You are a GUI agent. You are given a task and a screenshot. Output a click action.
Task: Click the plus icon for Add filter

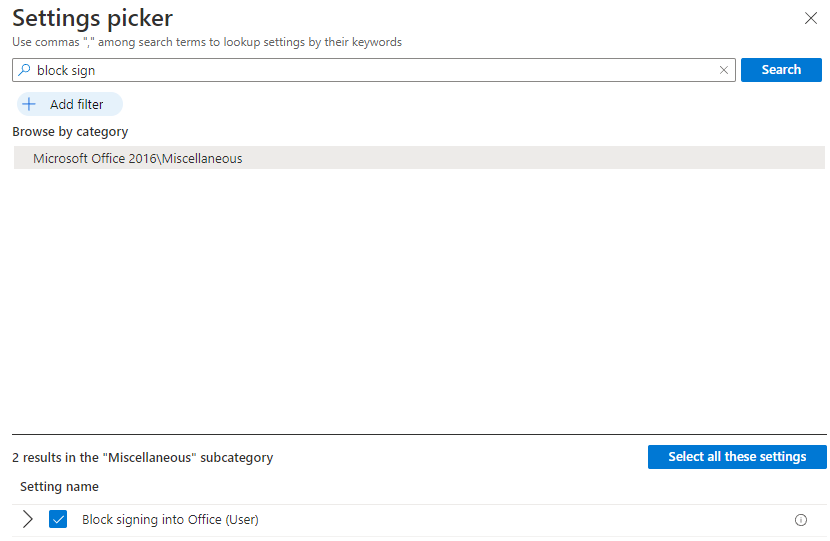(x=29, y=104)
